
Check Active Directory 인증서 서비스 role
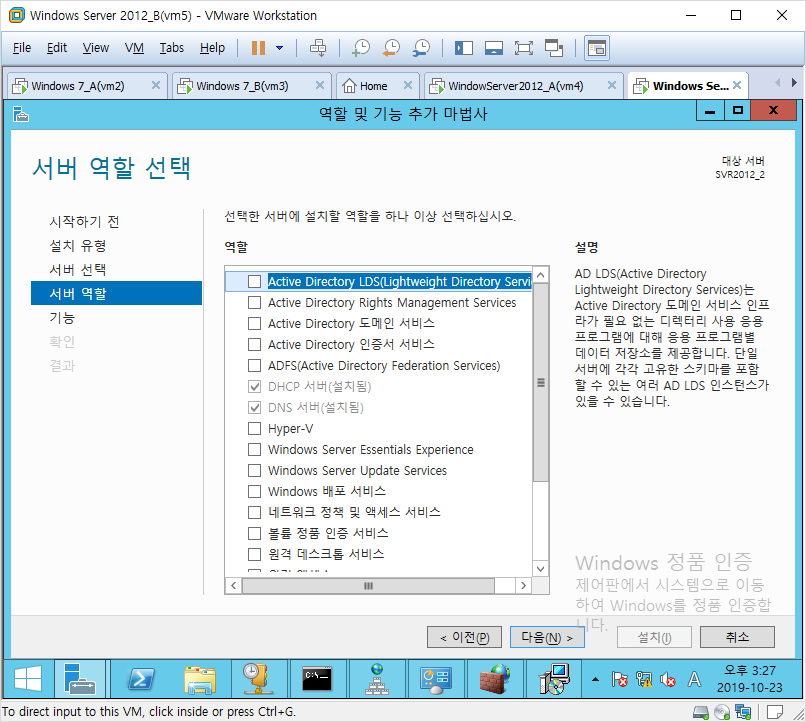coord(254,344)
